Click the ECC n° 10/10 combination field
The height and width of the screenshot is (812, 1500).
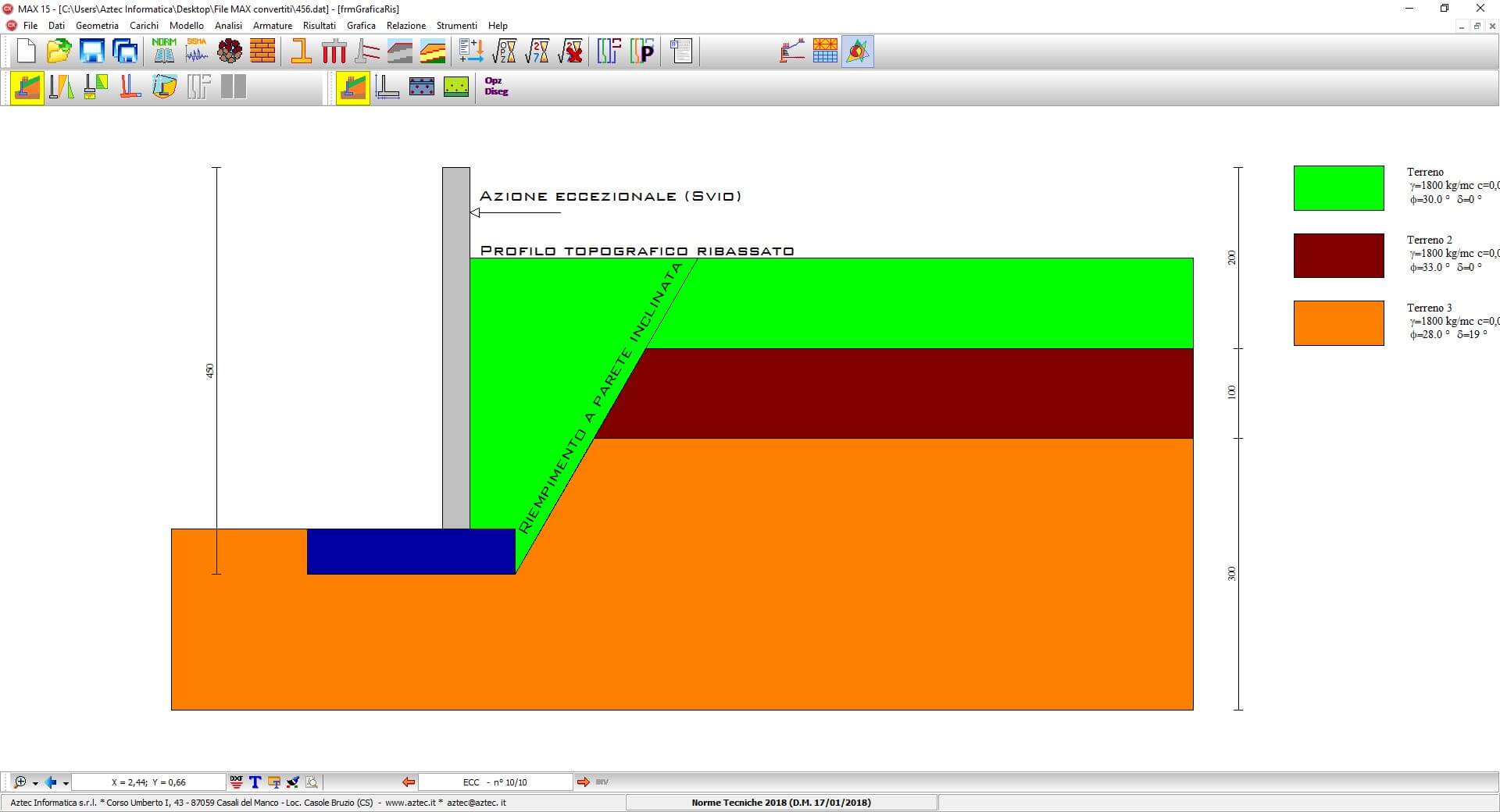(495, 782)
